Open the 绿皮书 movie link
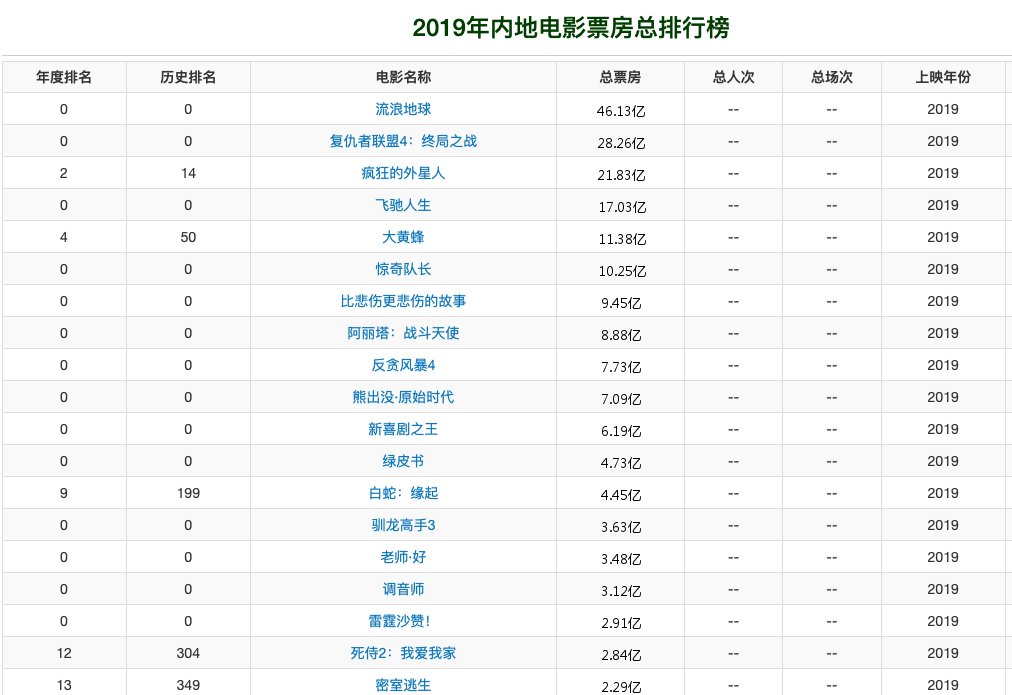The width and height of the screenshot is (1012, 695). coord(402,460)
